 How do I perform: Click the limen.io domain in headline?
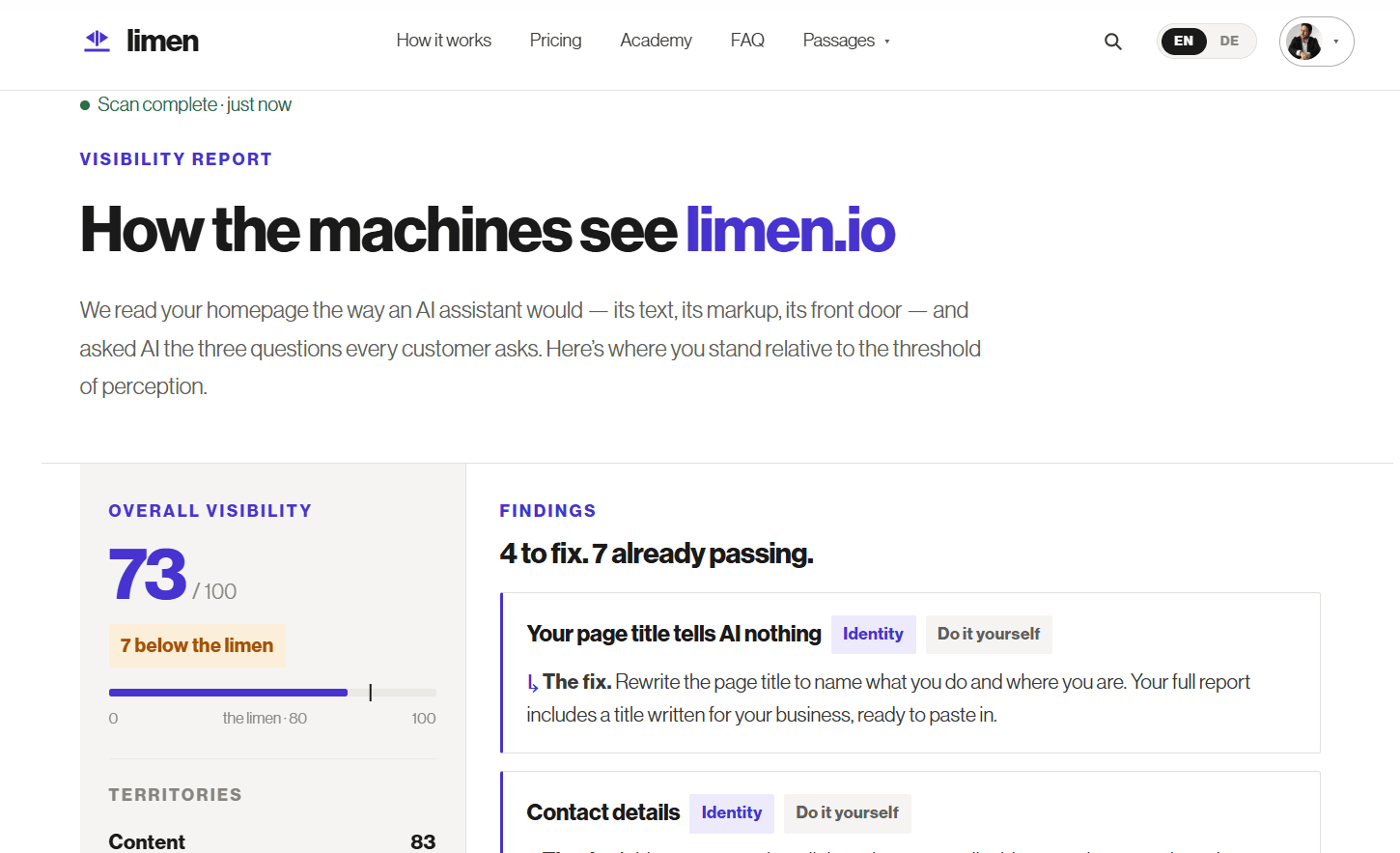coord(791,230)
